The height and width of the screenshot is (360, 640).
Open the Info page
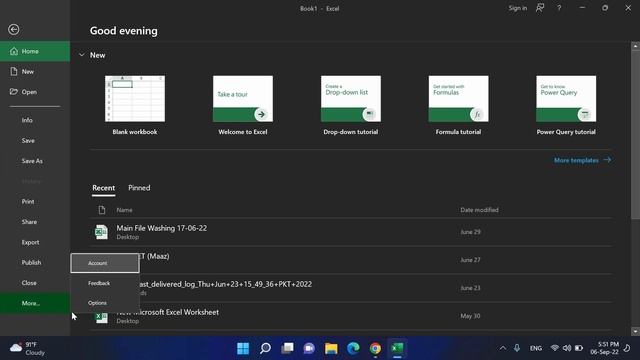click(x=35, y=120)
